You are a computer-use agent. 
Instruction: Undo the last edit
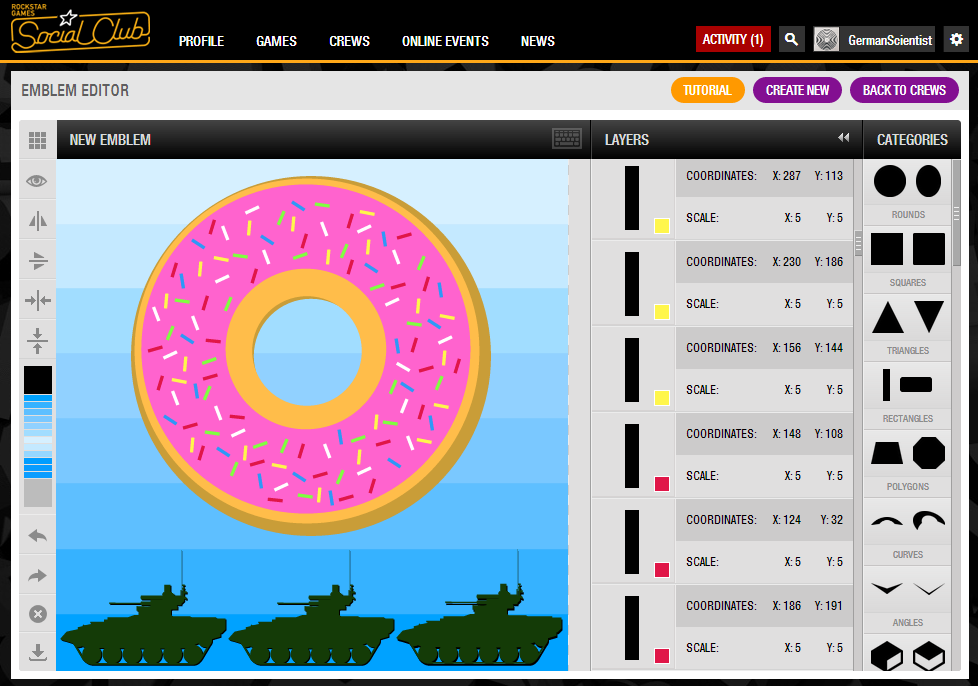[37, 536]
